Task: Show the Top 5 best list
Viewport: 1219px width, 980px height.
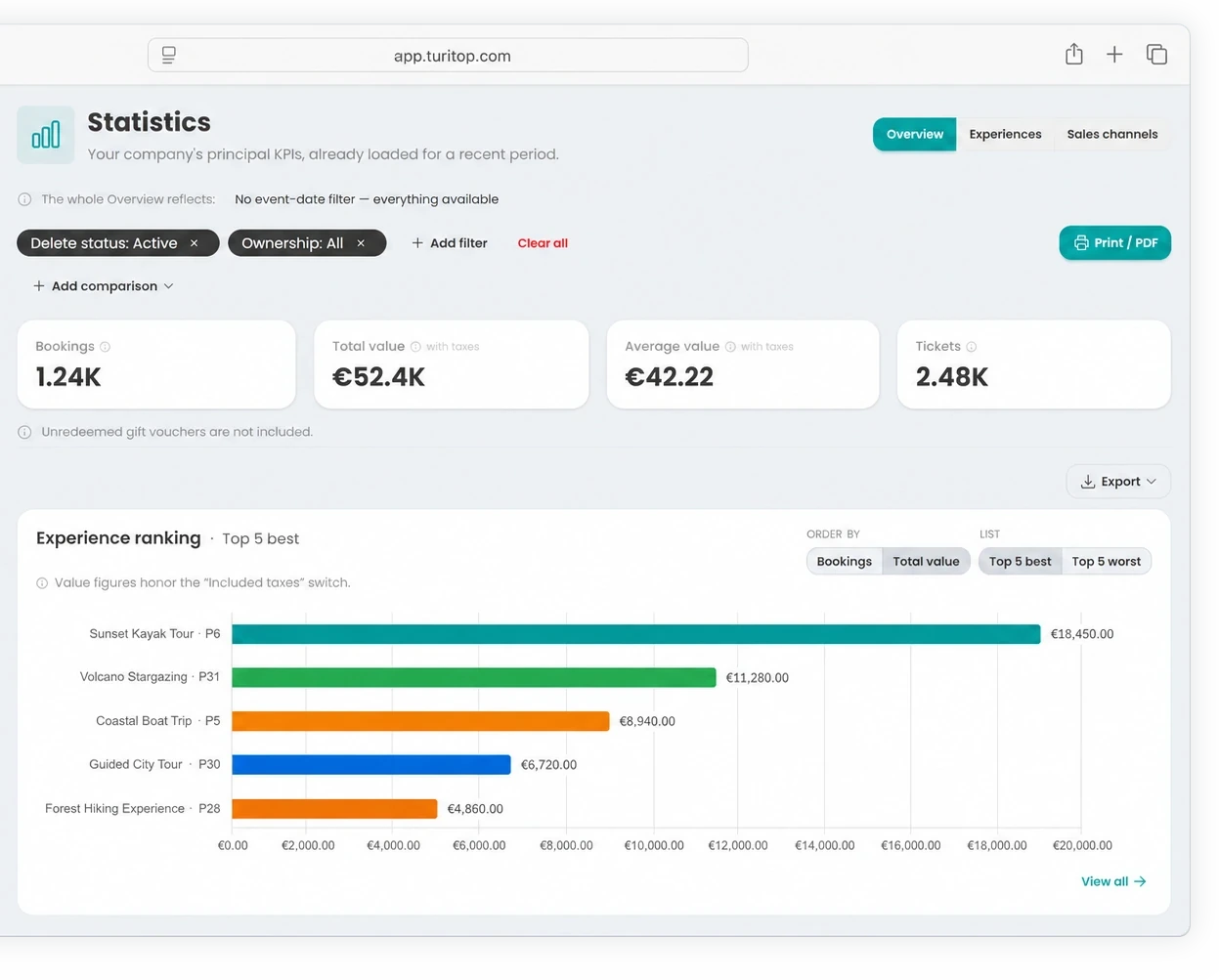Action: click(x=1020, y=562)
